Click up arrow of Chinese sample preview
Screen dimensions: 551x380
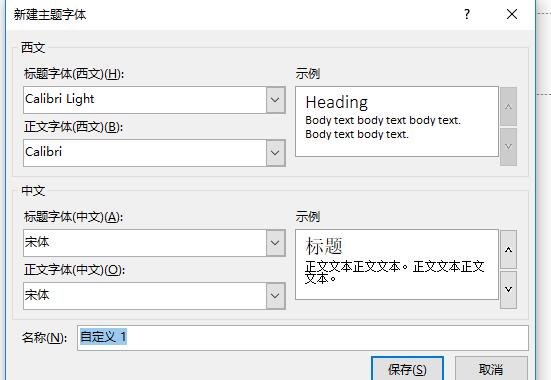508,250
